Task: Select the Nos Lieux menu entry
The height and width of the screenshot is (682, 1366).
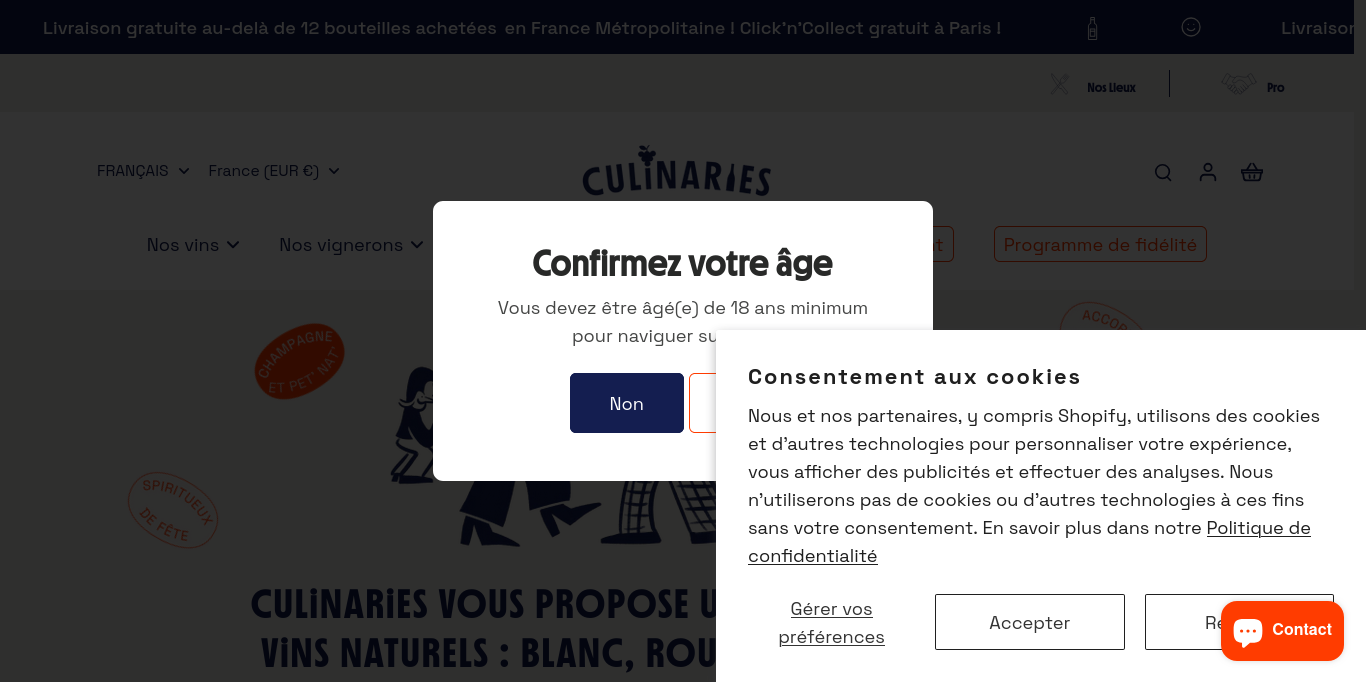Action: pyautogui.click(x=1111, y=87)
